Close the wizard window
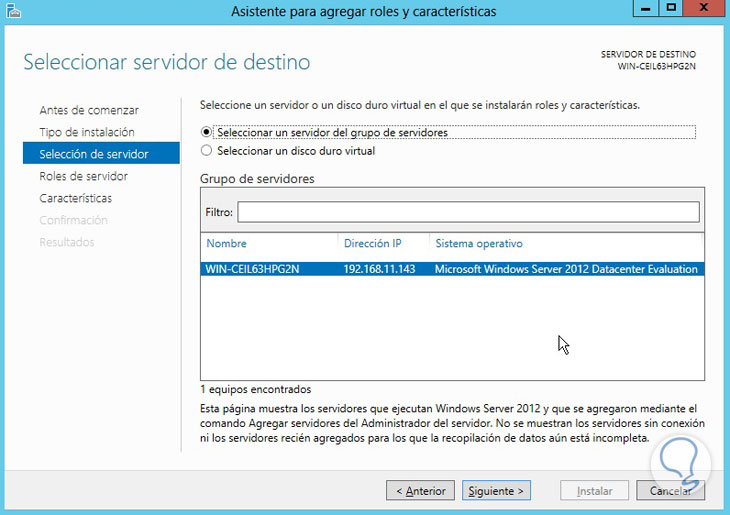 [x=703, y=8]
